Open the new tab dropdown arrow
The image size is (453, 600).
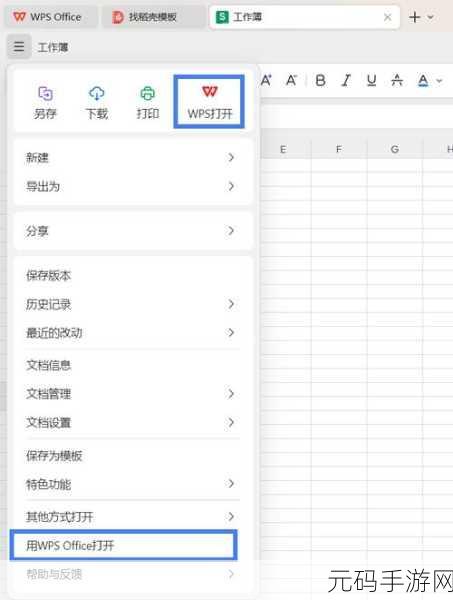pos(431,17)
